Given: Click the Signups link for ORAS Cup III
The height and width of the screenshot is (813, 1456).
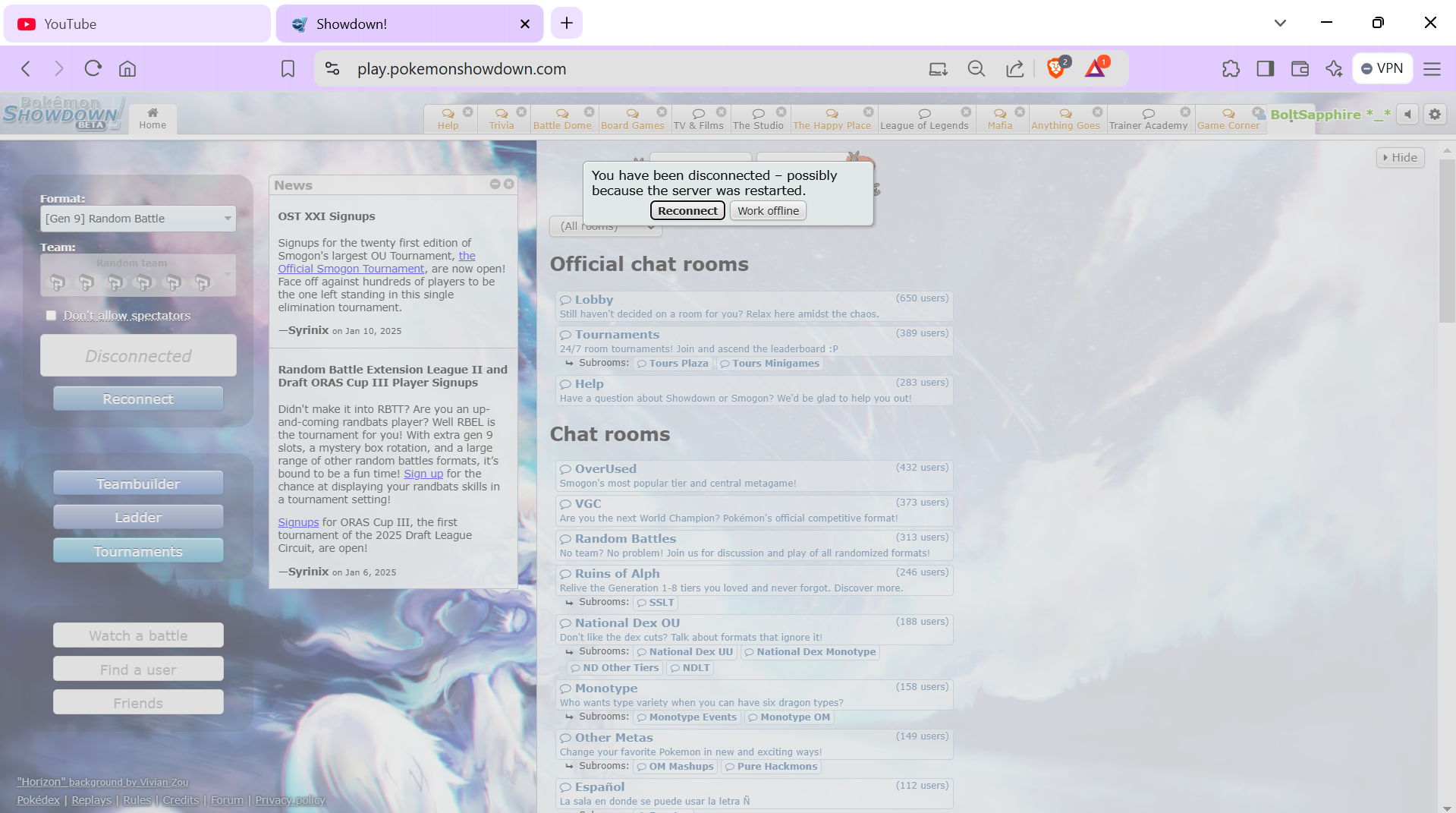Looking at the screenshot, I should pos(298,522).
